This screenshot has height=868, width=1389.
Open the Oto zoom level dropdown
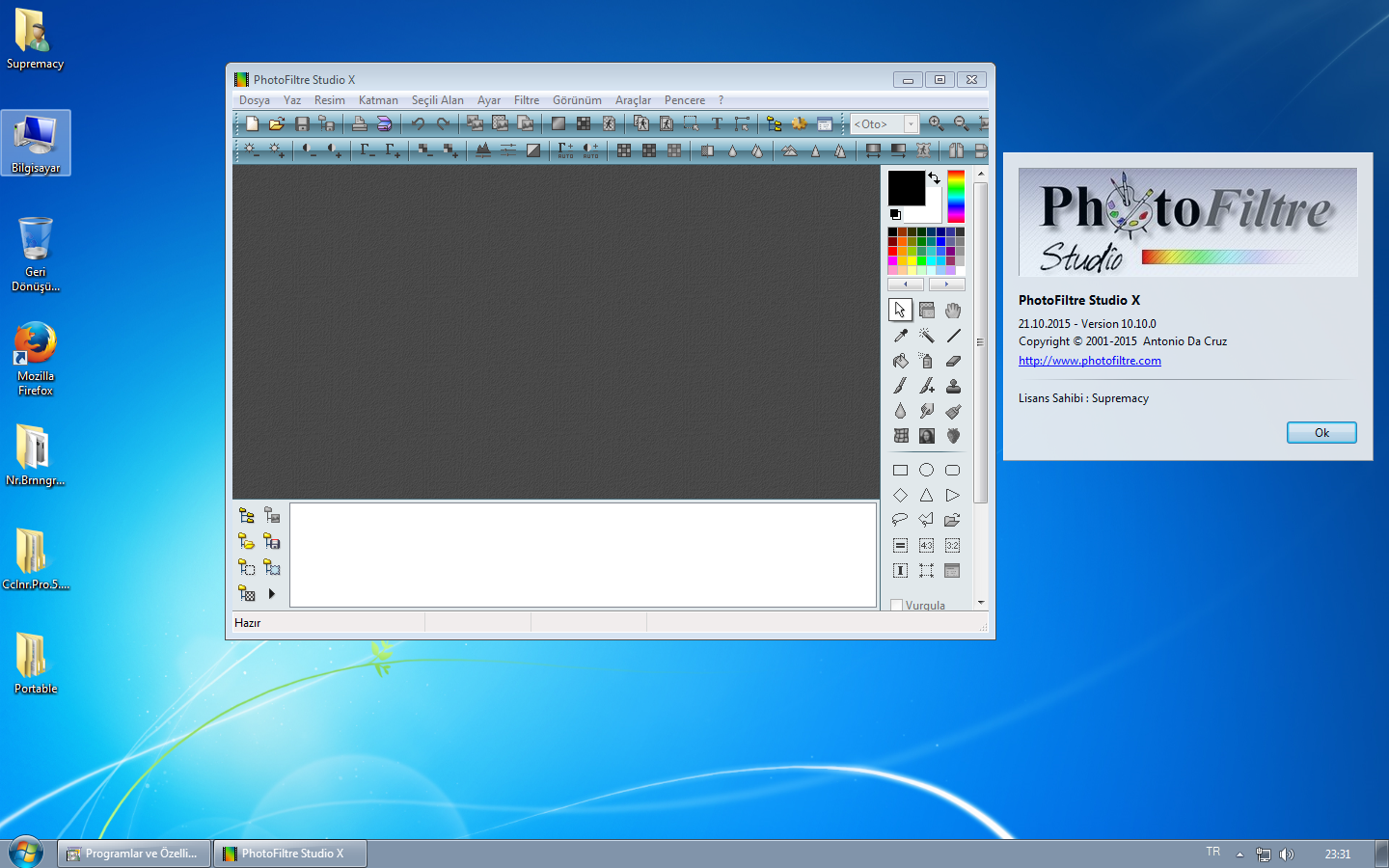coord(911,124)
